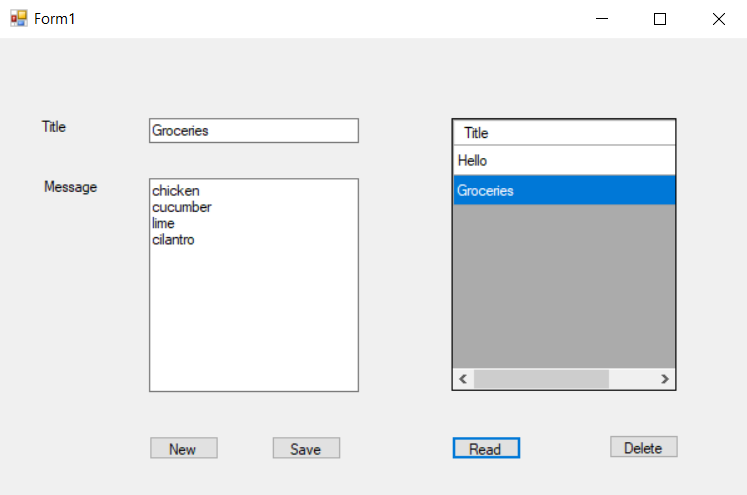
Task: Minimize the Form1 window
Action: tap(602, 19)
